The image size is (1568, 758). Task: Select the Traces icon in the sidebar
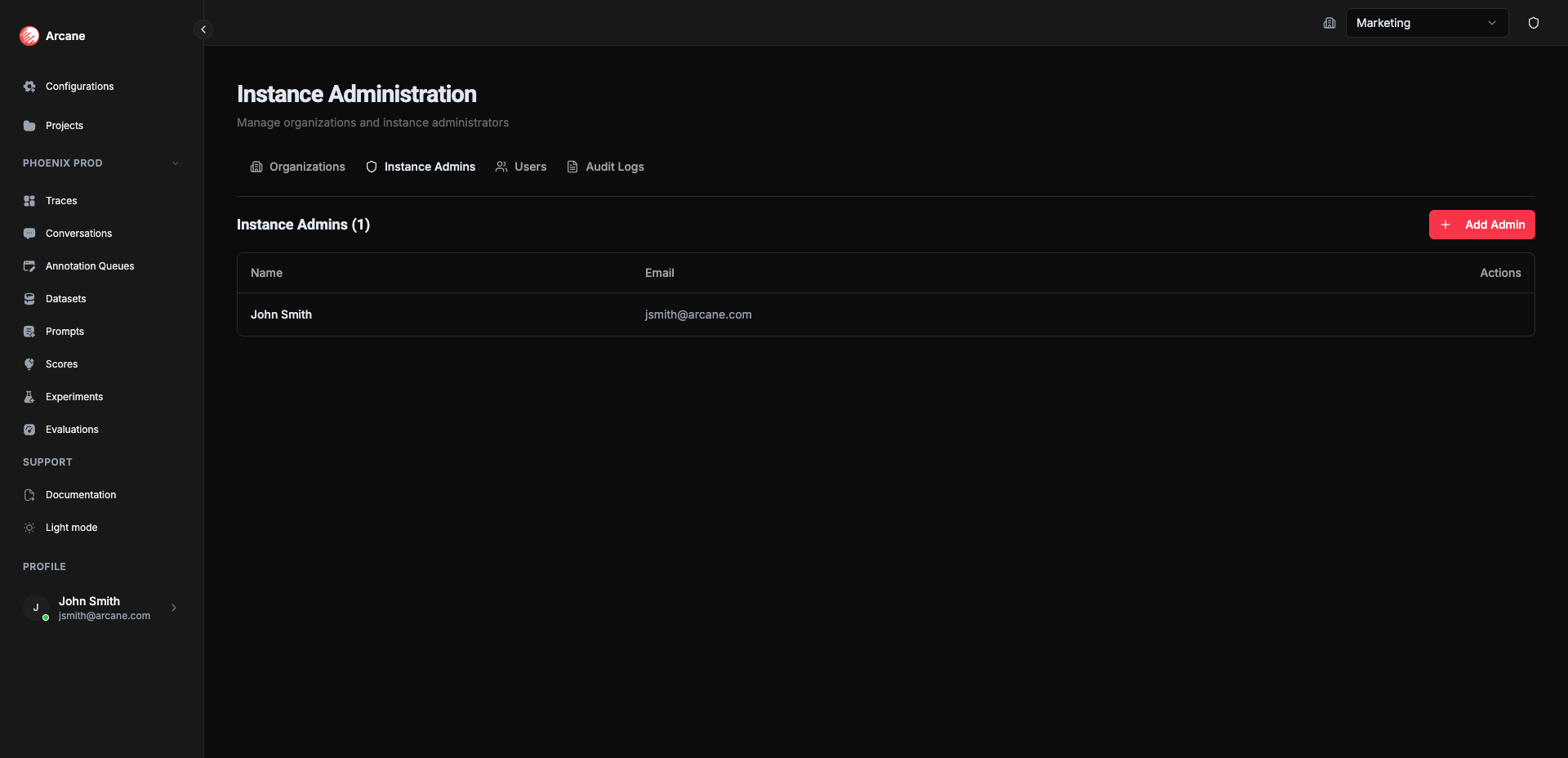(x=29, y=200)
